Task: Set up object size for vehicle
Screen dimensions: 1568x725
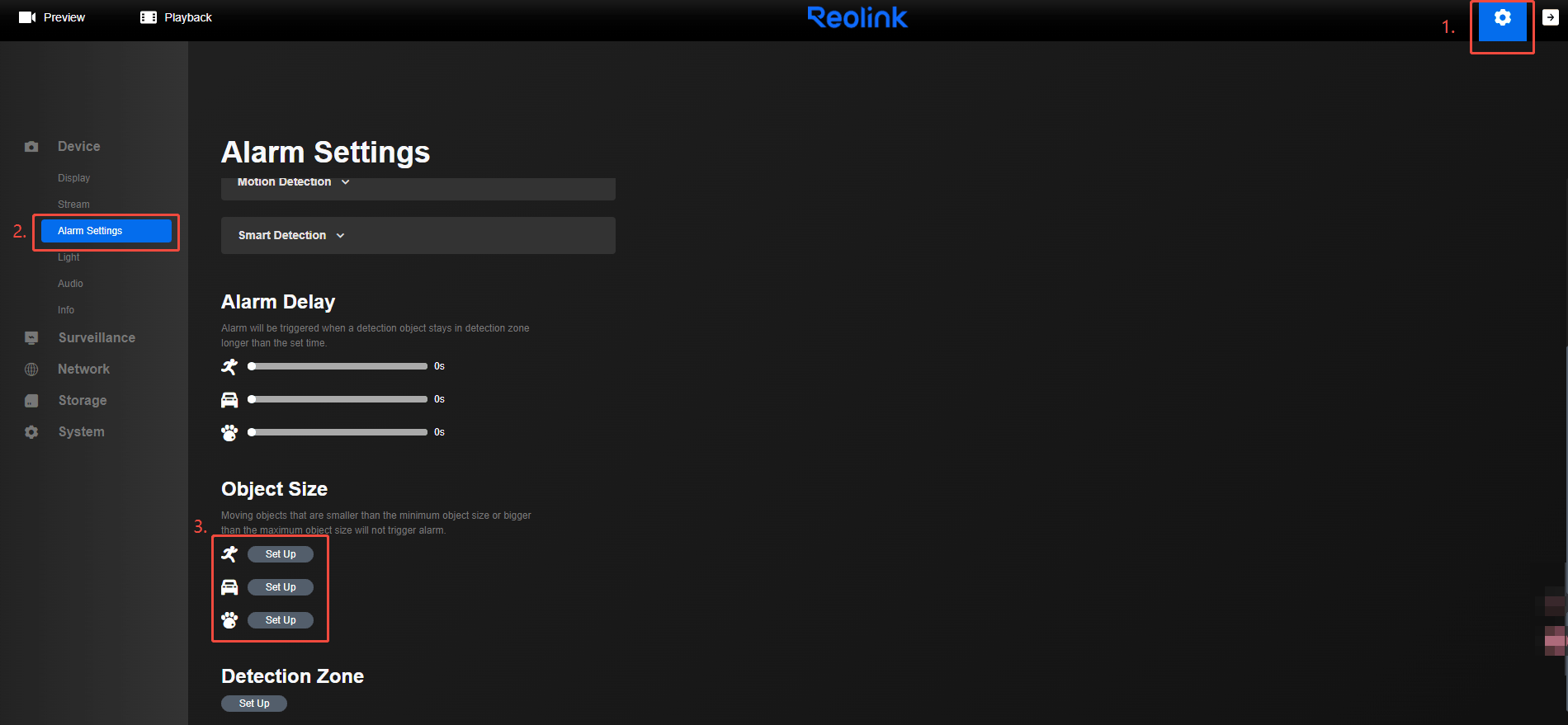Action: 281,587
